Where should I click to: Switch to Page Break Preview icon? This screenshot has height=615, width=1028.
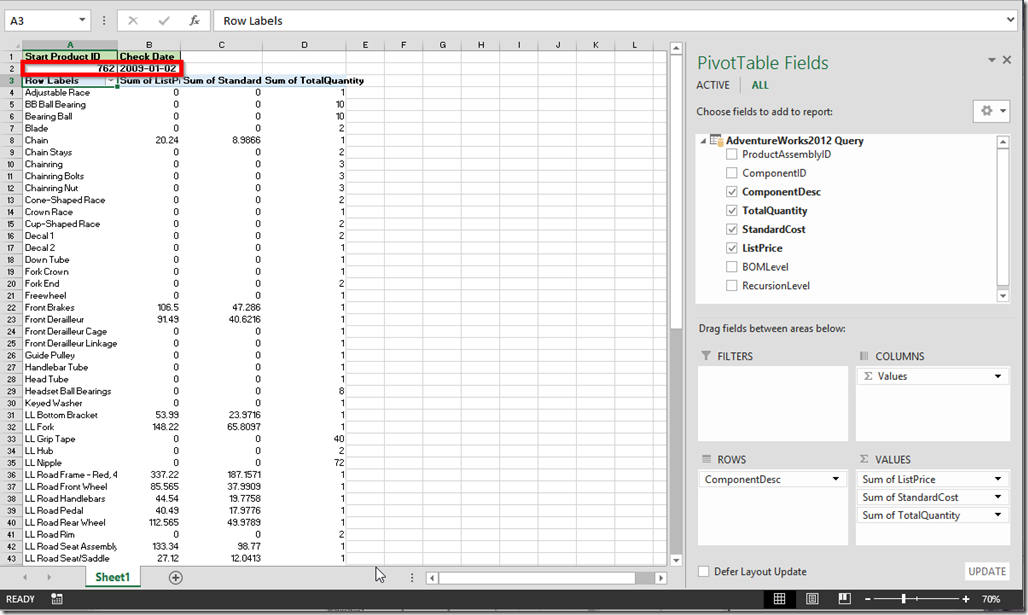tap(844, 599)
